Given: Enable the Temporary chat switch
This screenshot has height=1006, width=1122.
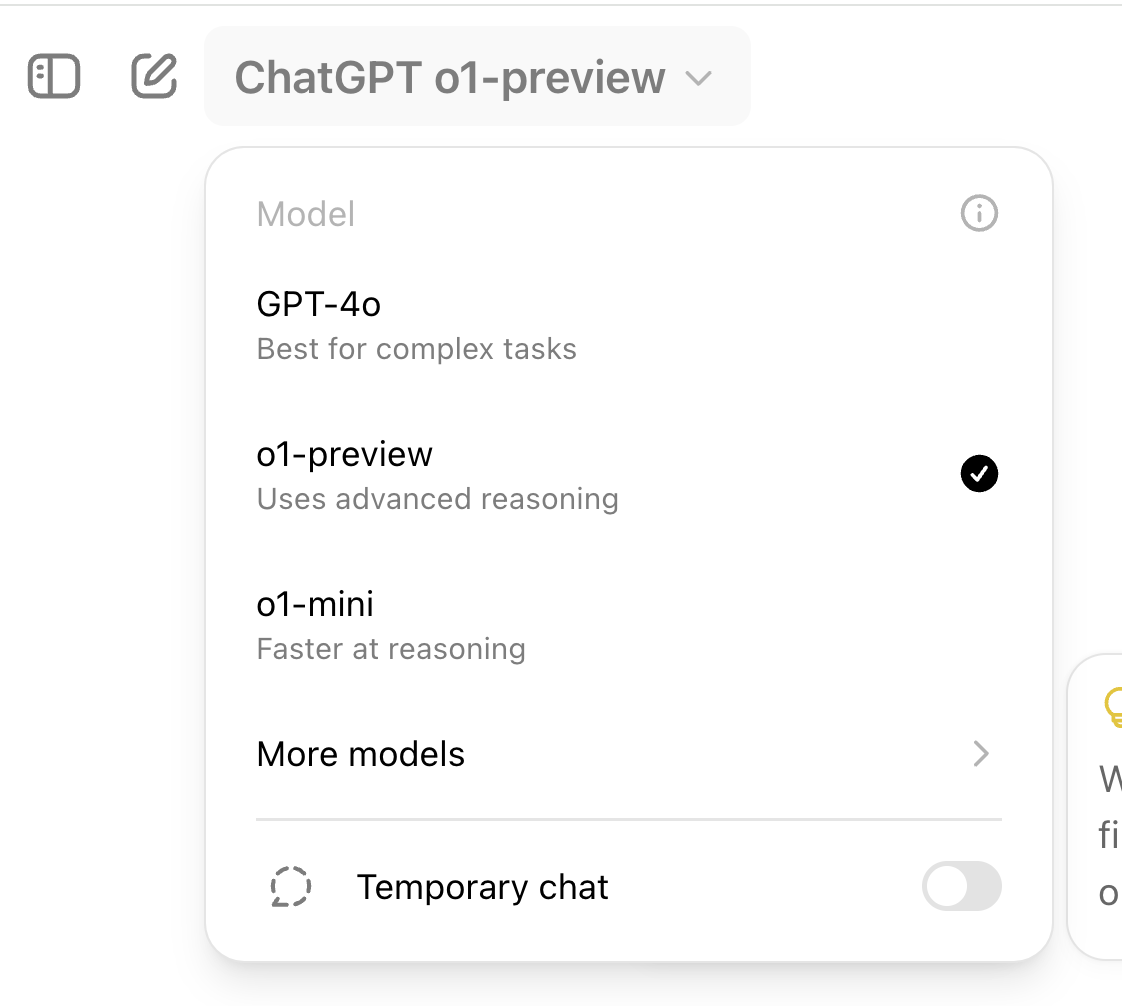Looking at the screenshot, I should (961, 886).
